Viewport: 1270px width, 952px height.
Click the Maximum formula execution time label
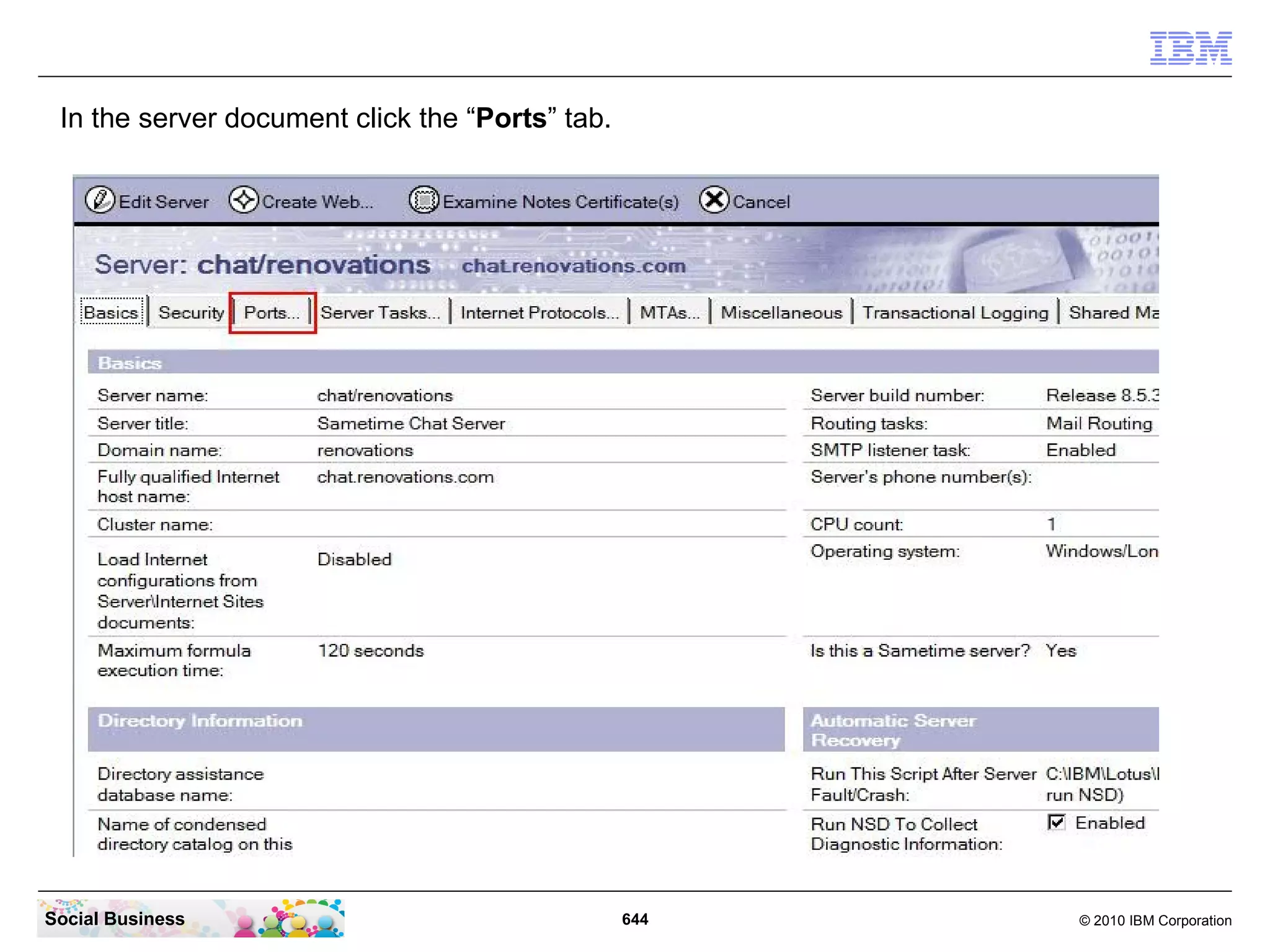(x=174, y=660)
